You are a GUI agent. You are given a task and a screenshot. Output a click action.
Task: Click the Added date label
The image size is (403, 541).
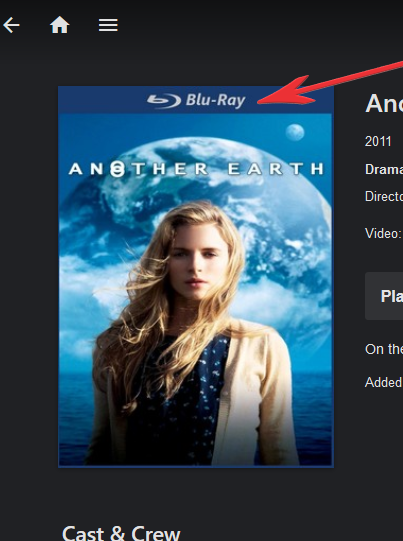(x=384, y=382)
